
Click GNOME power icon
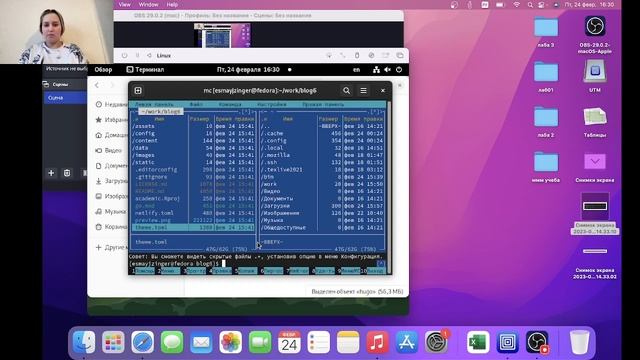point(399,70)
